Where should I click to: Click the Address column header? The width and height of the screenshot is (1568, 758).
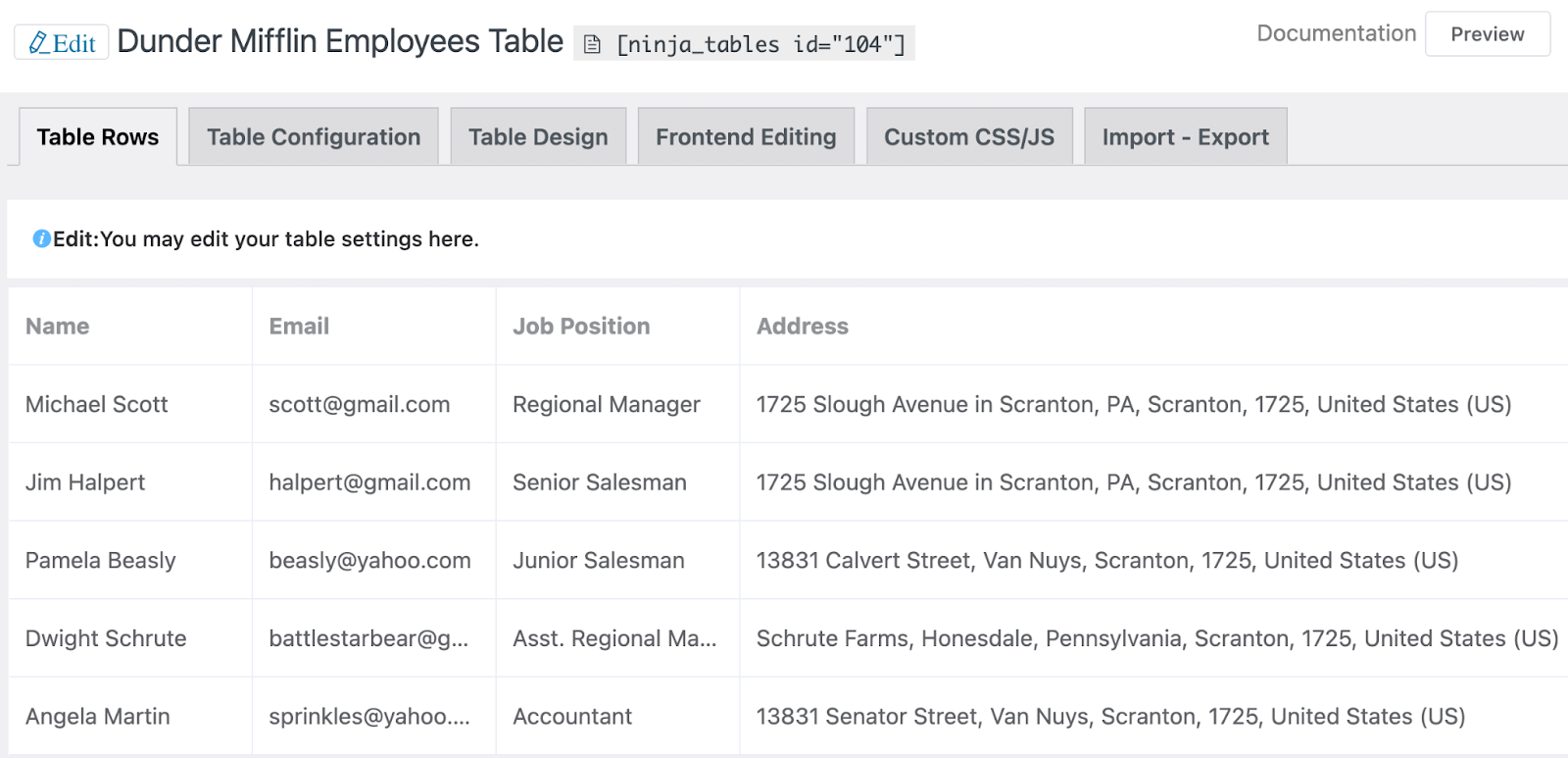803,327
